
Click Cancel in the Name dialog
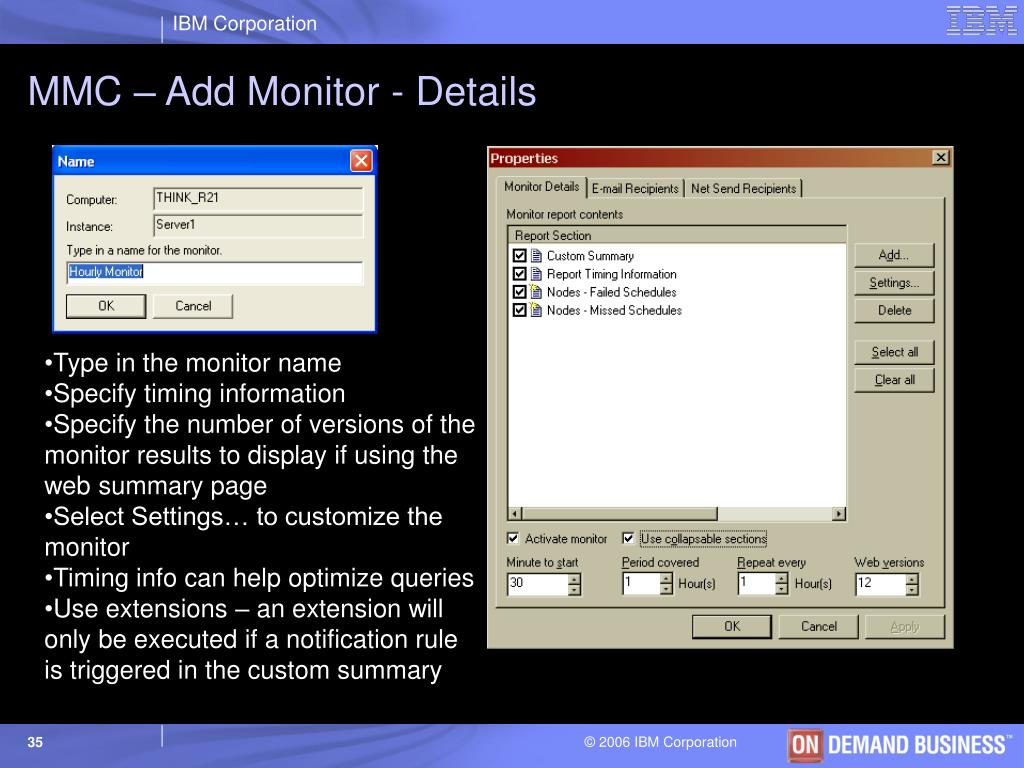193,306
